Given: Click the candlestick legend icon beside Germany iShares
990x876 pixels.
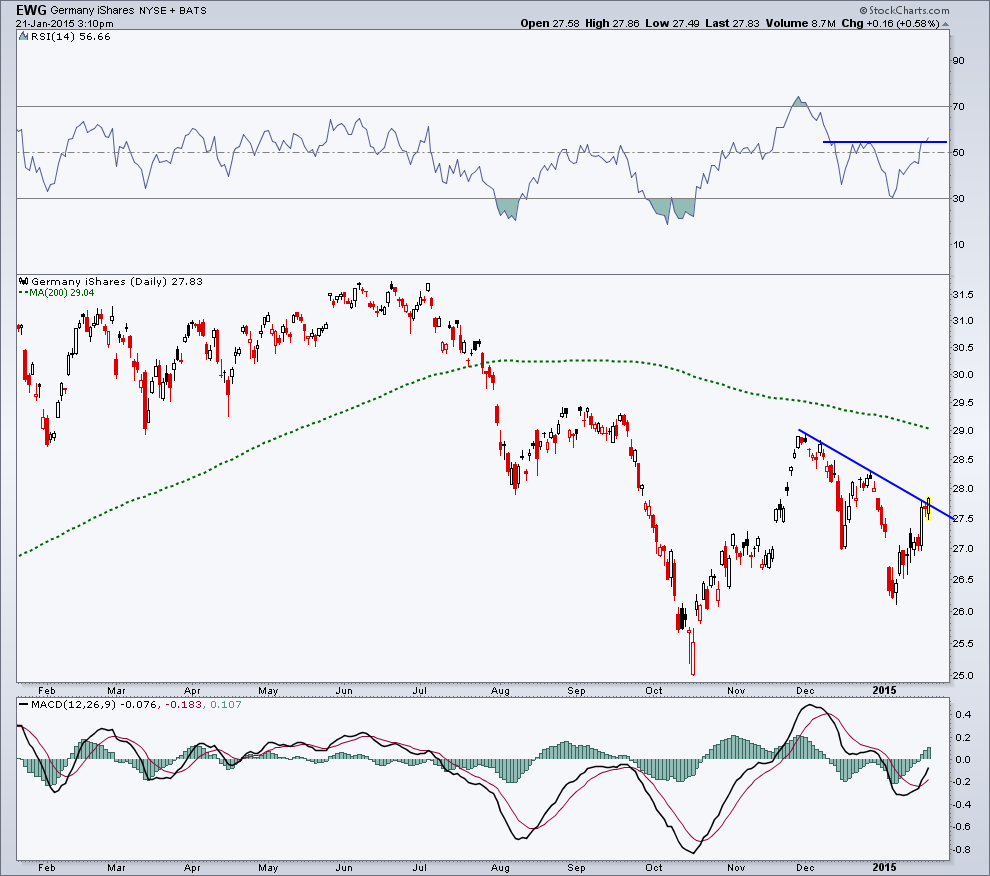Looking at the screenshot, I should tap(24, 282).
